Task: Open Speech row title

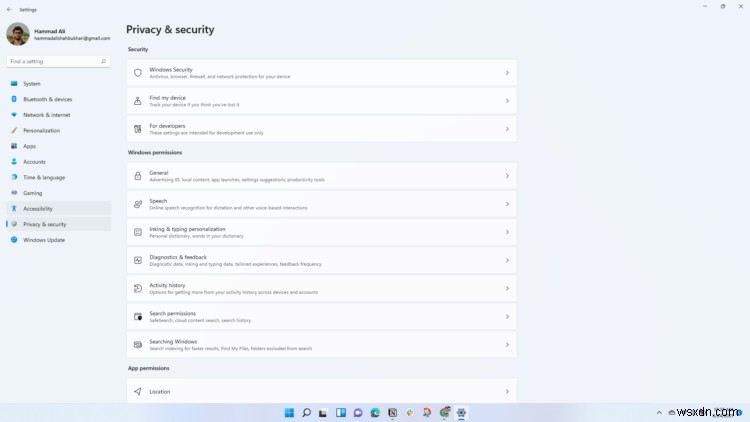Action: tap(158, 201)
